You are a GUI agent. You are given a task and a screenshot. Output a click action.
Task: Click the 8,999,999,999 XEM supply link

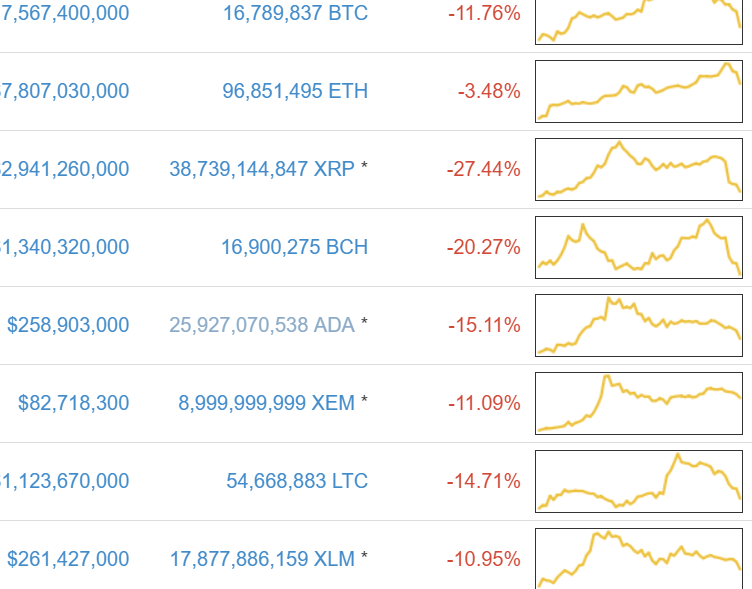pyautogui.click(x=267, y=403)
